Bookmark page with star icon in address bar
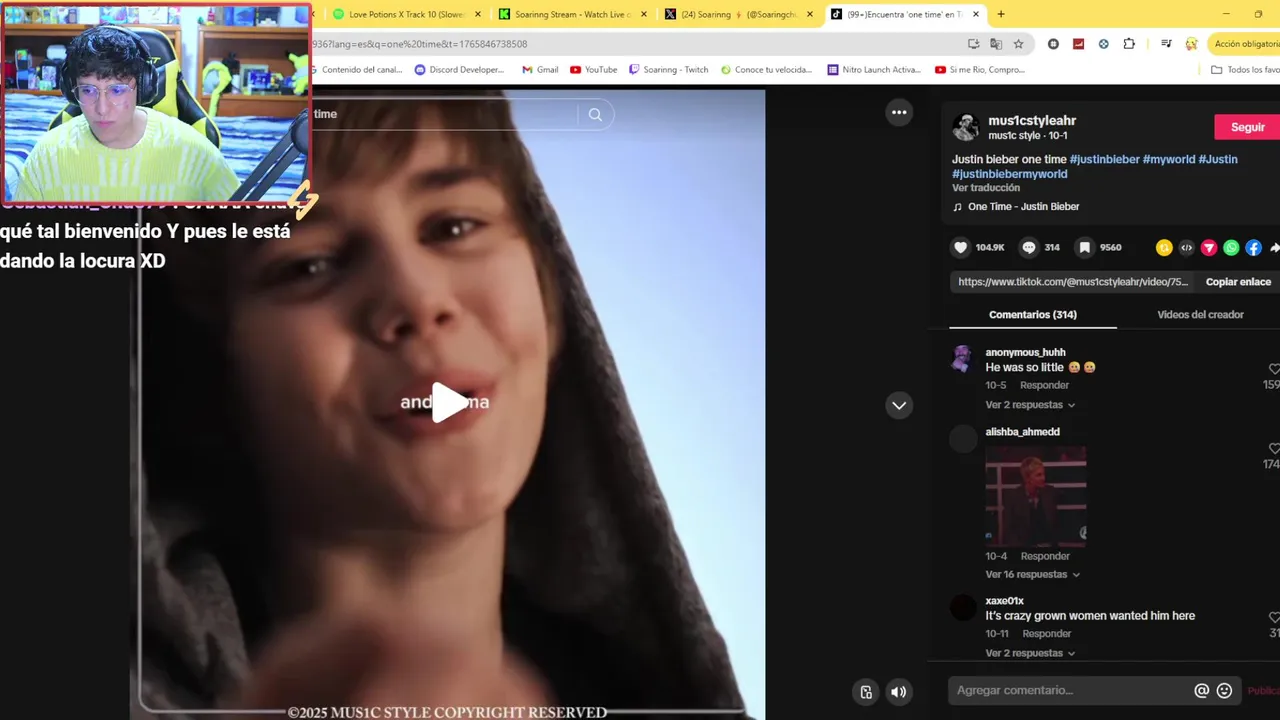The width and height of the screenshot is (1280, 720). point(1018,44)
